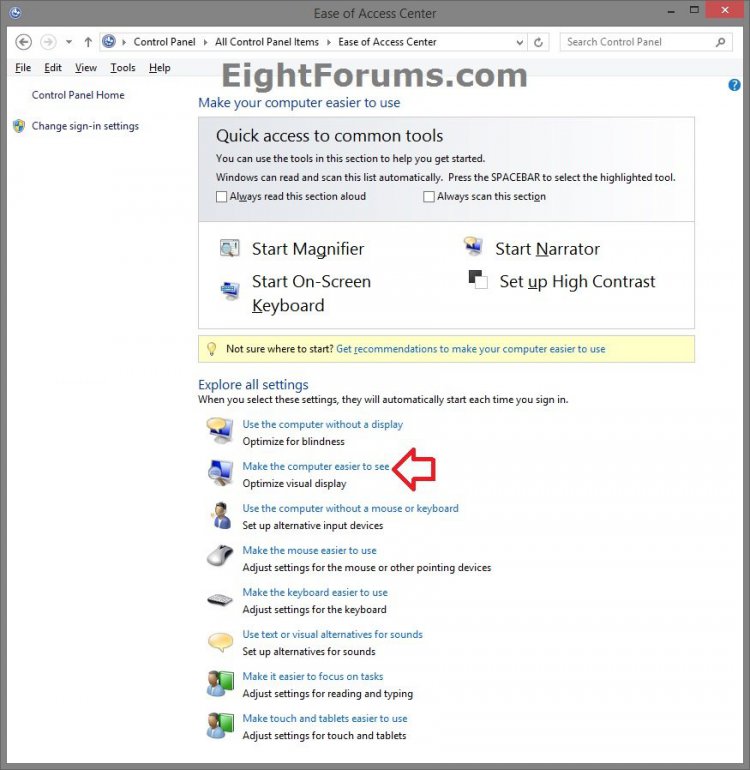Open the Tools menu
Screen dimensions: 750x770
click(x=123, y=68)
